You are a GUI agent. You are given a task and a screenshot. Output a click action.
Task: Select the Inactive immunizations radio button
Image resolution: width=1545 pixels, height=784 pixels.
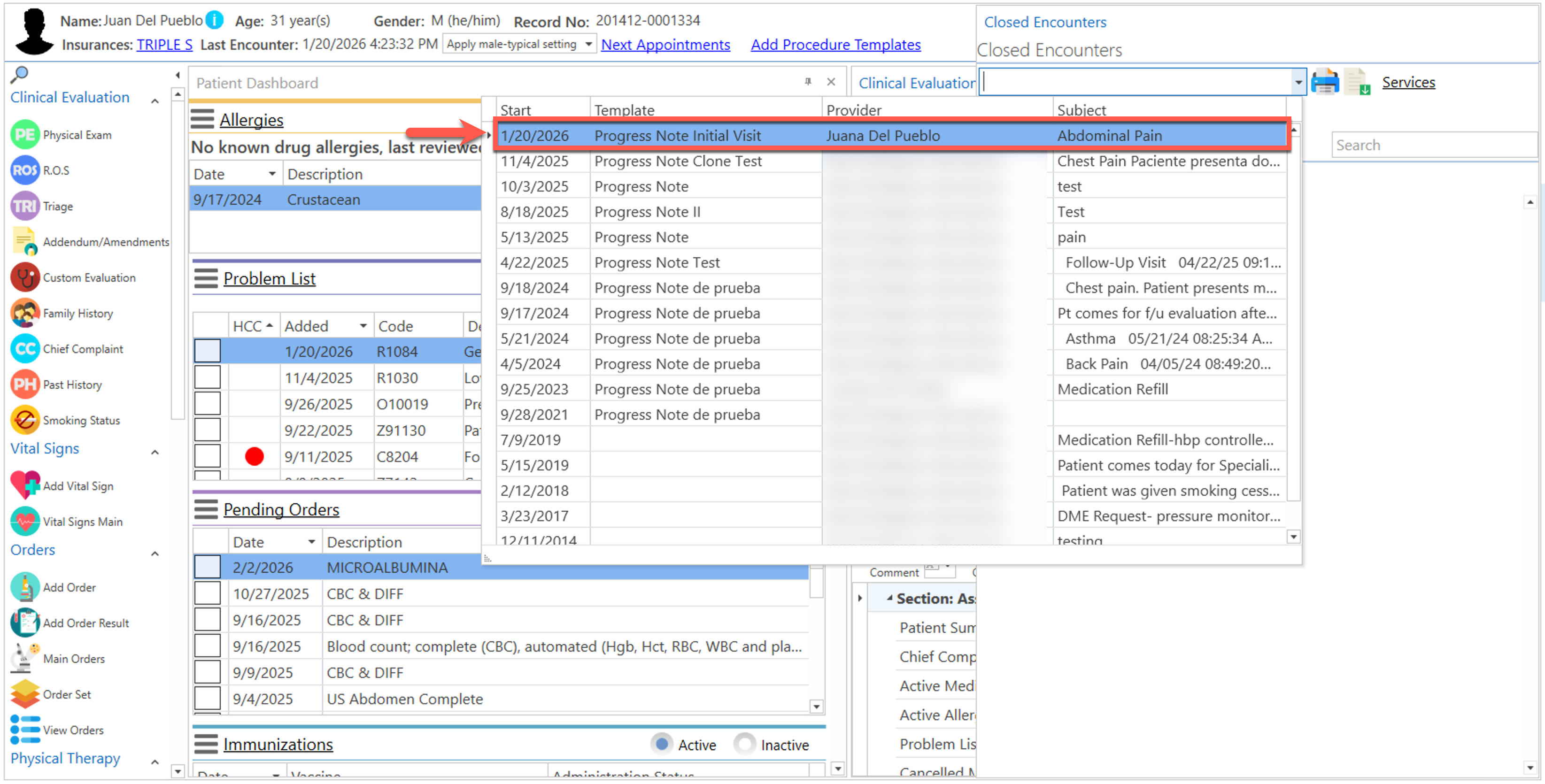pos(744,745)
